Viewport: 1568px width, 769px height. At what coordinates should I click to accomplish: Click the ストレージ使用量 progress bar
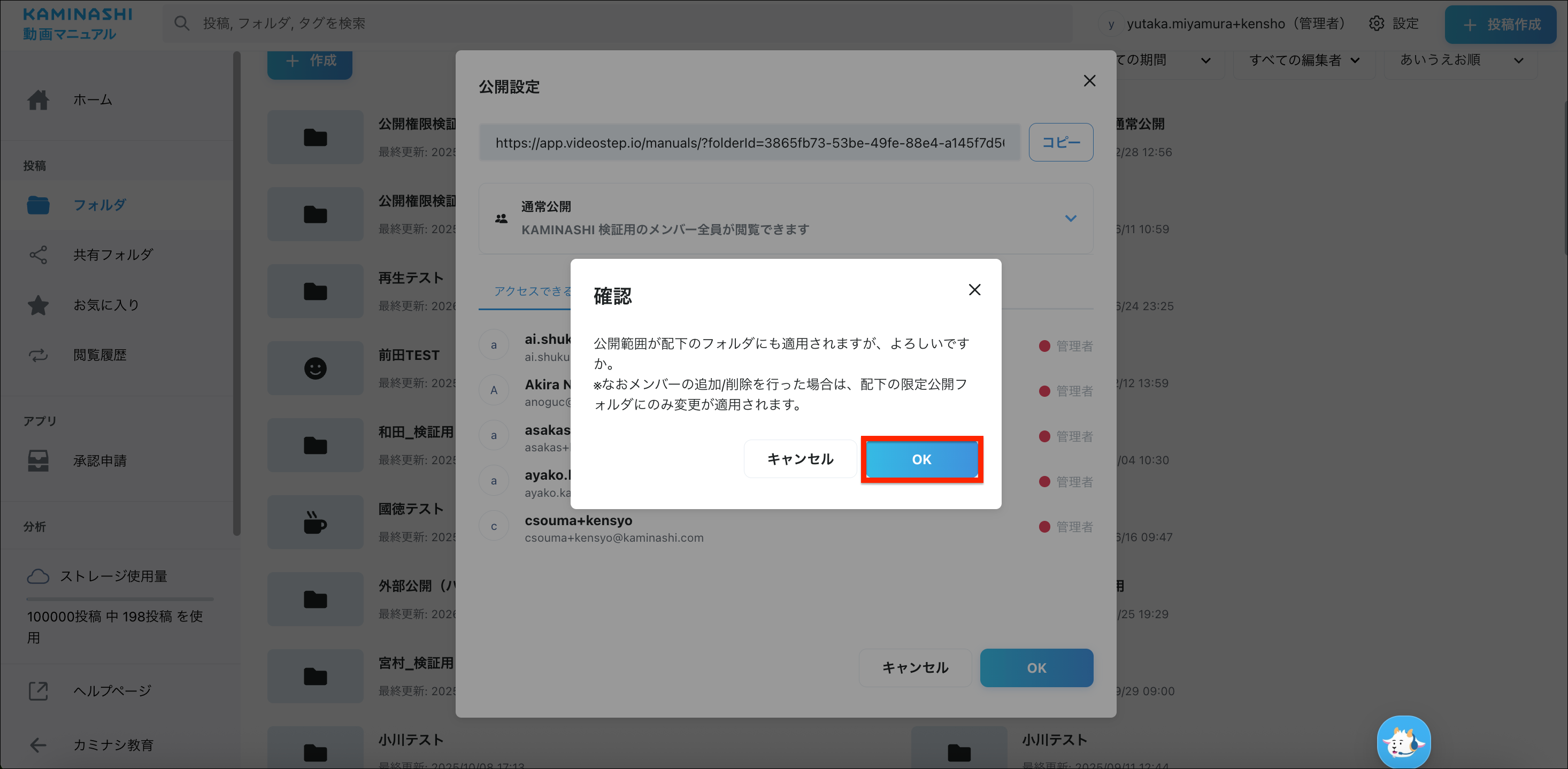(x=120, y=599)
